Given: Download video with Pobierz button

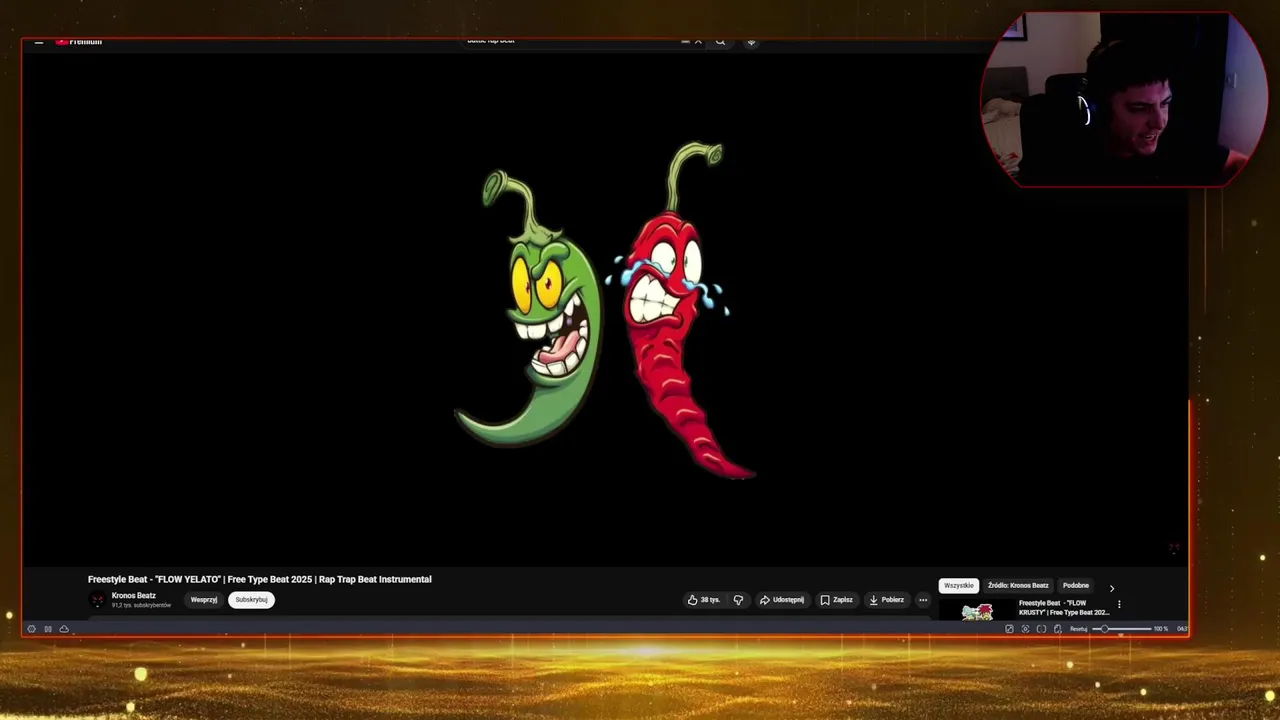Looking at the screenshot, I should click(x=886, y=600).
